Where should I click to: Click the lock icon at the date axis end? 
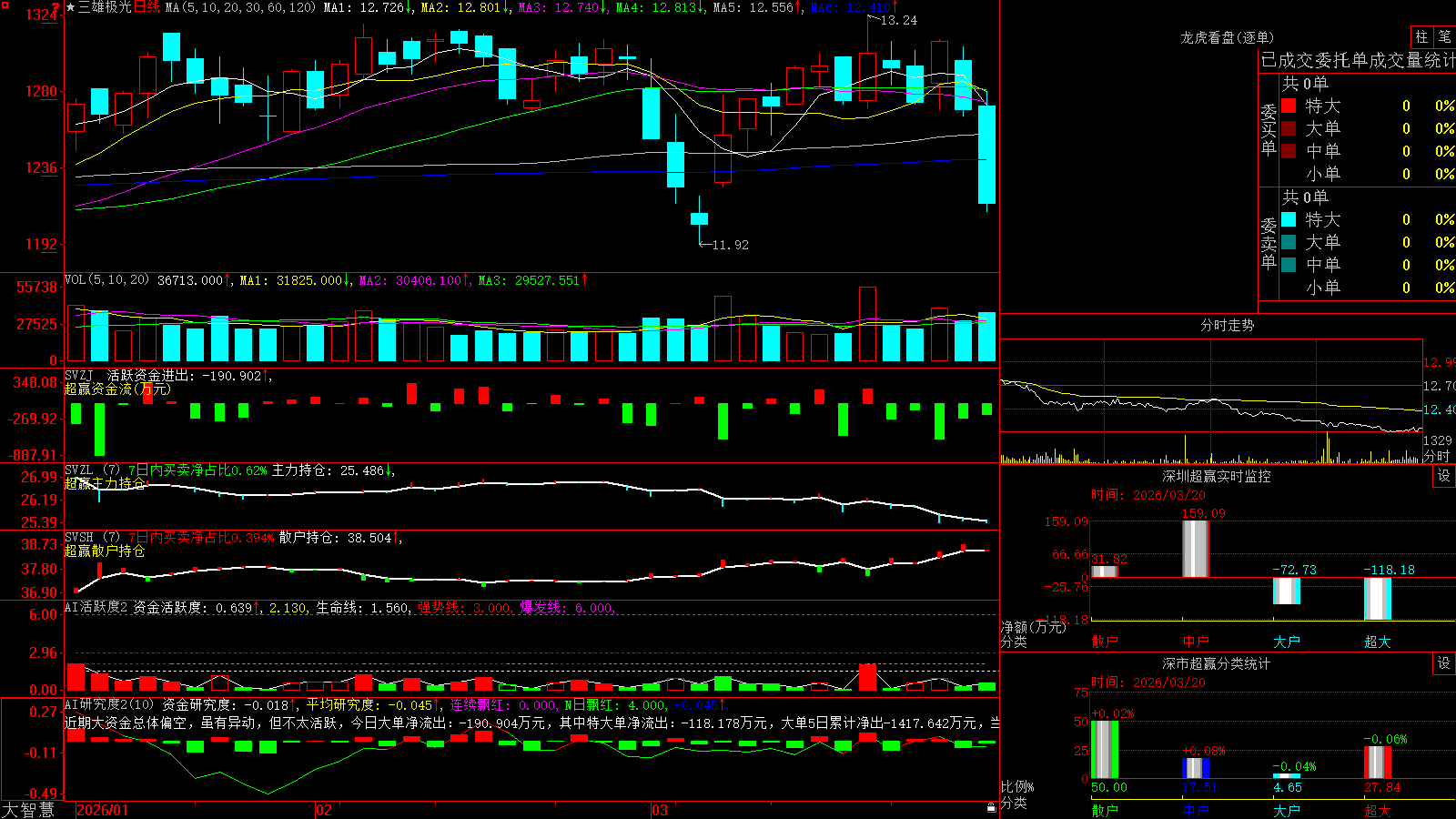pyautogui.click(x=992, y=807)
